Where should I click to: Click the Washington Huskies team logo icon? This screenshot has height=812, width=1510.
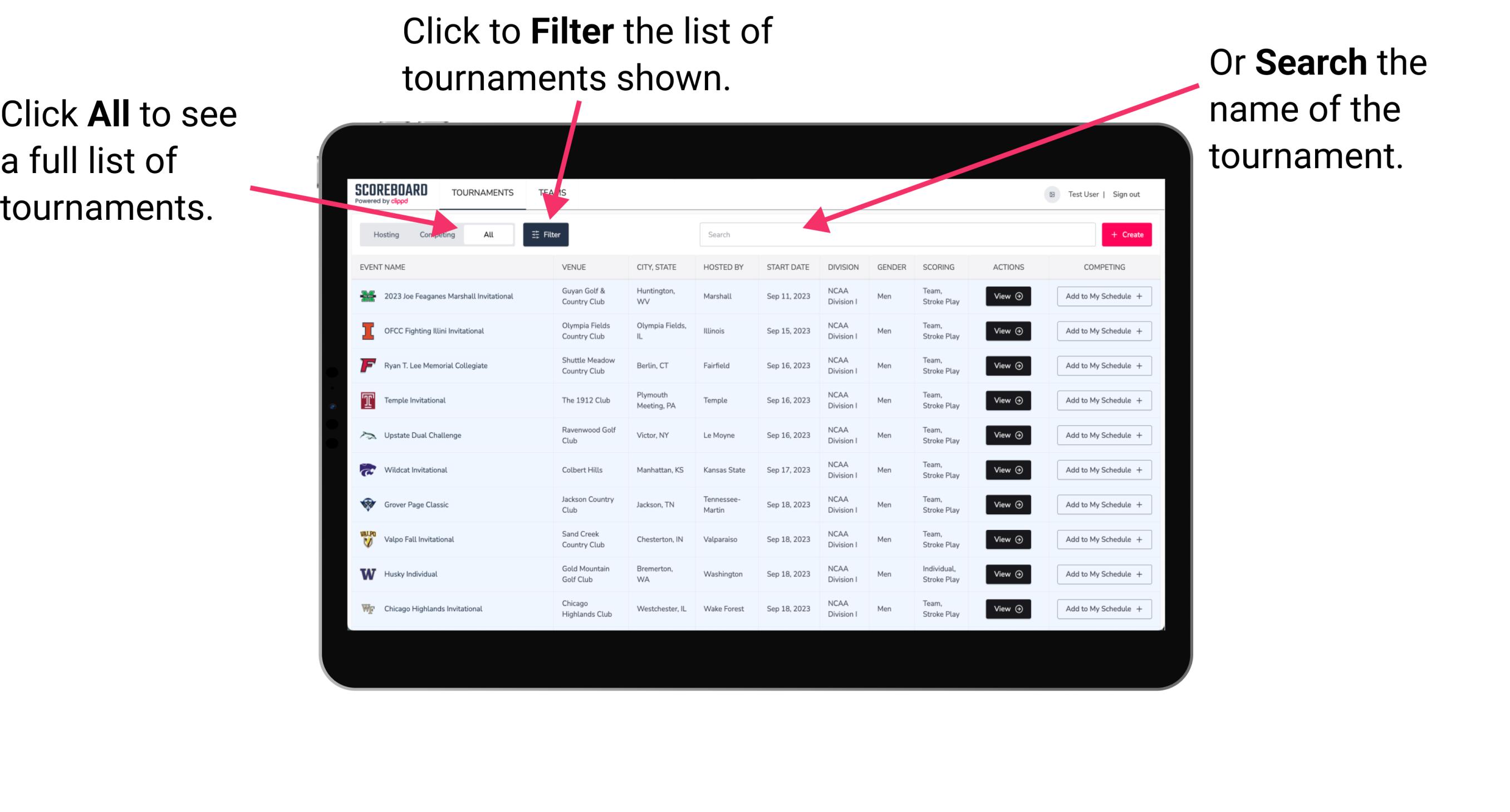click(368, 574)
